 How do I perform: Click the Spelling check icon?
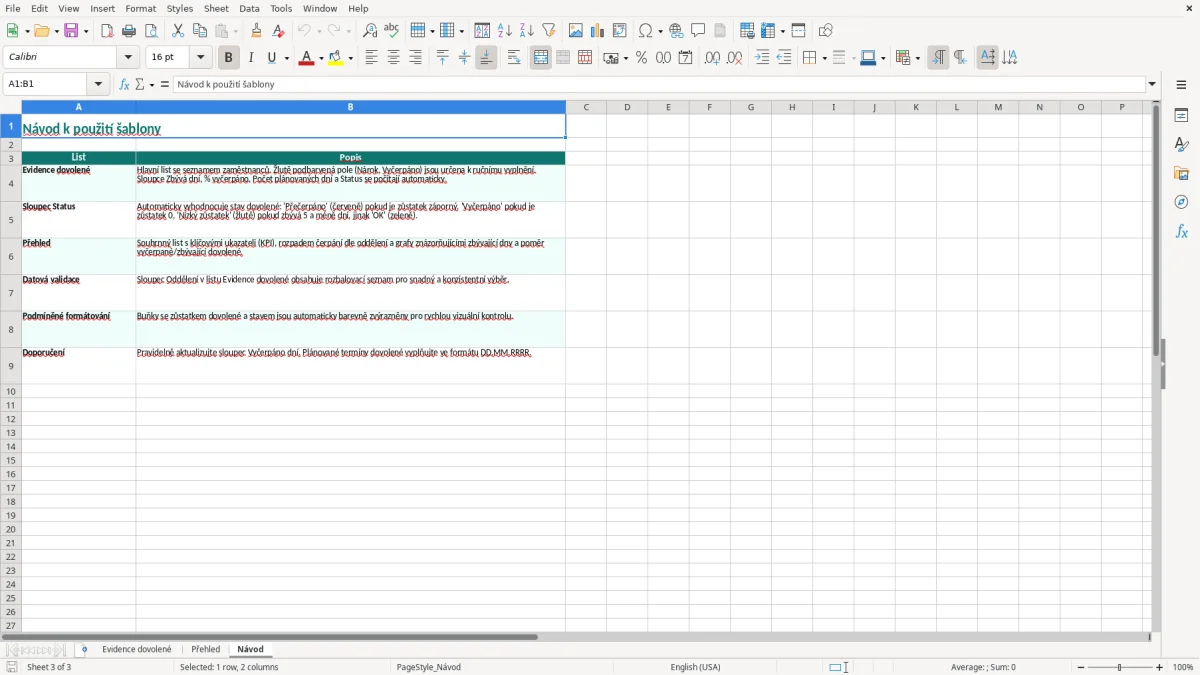pyautogui.click(x=392, y=31)
